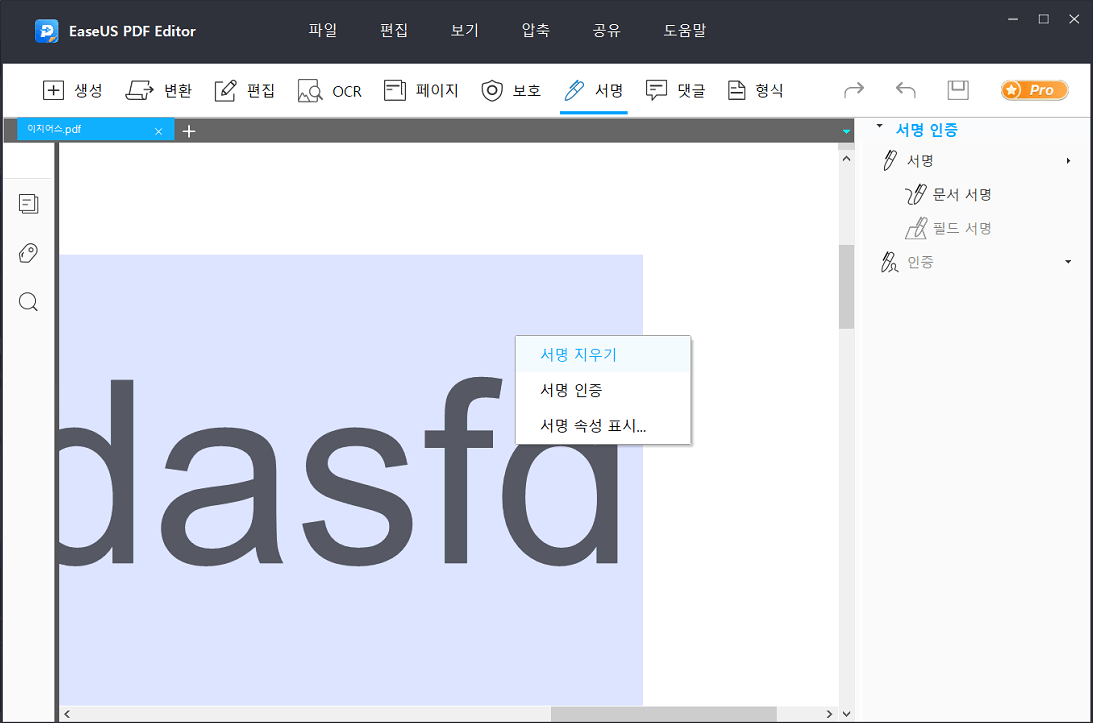Open the 압축 menu in title bar

pyautogui.click(x=535, y=30)
